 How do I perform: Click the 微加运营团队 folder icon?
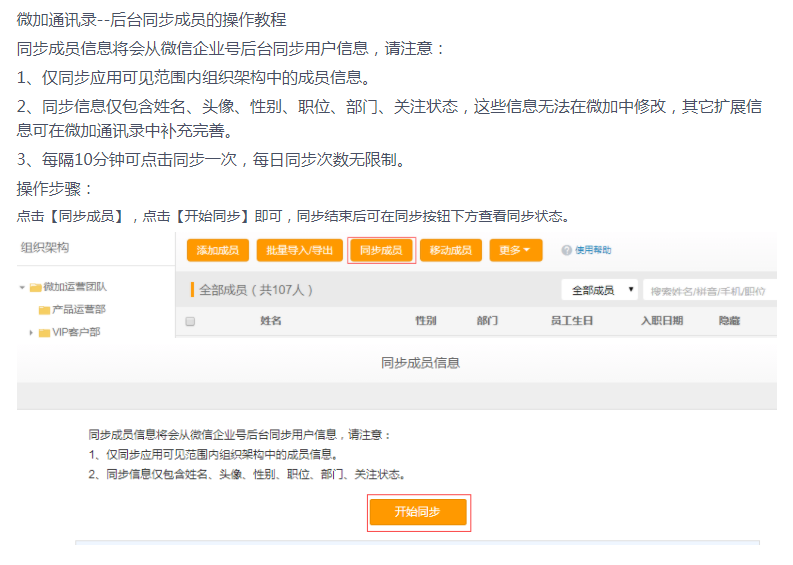pyautogui.click(x=35, y=287)
